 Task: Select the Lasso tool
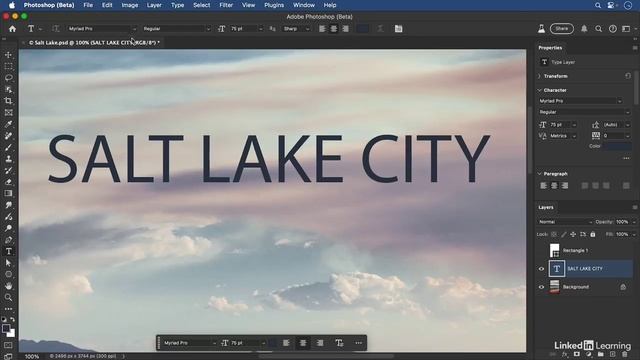coord(8,78)
